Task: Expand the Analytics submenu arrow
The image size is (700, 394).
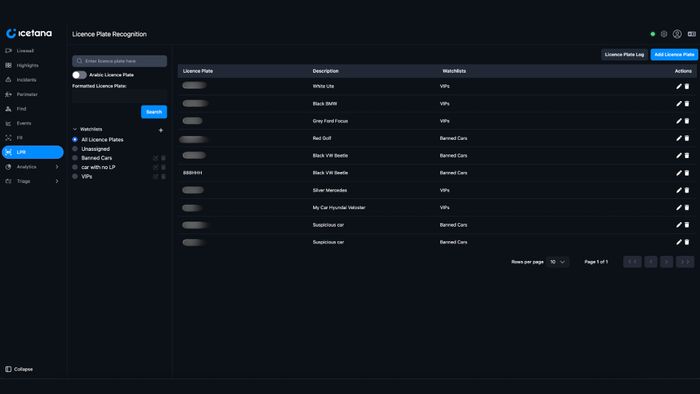Action: (57, 167)
